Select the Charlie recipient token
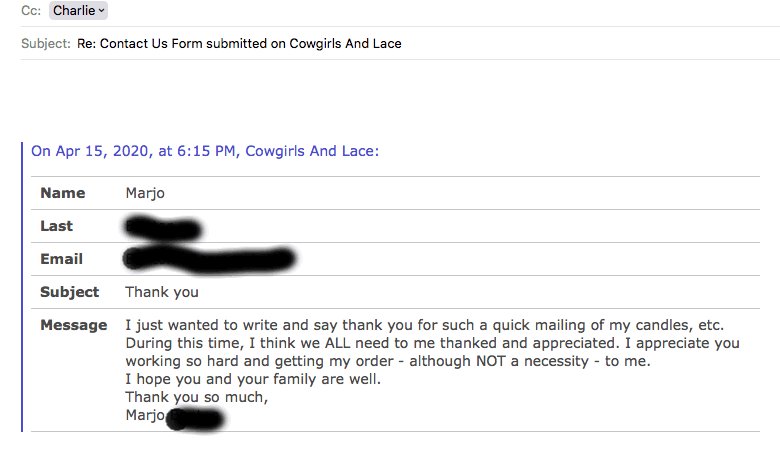This screenshot has width=780, height=453. (x=74, y=10)
